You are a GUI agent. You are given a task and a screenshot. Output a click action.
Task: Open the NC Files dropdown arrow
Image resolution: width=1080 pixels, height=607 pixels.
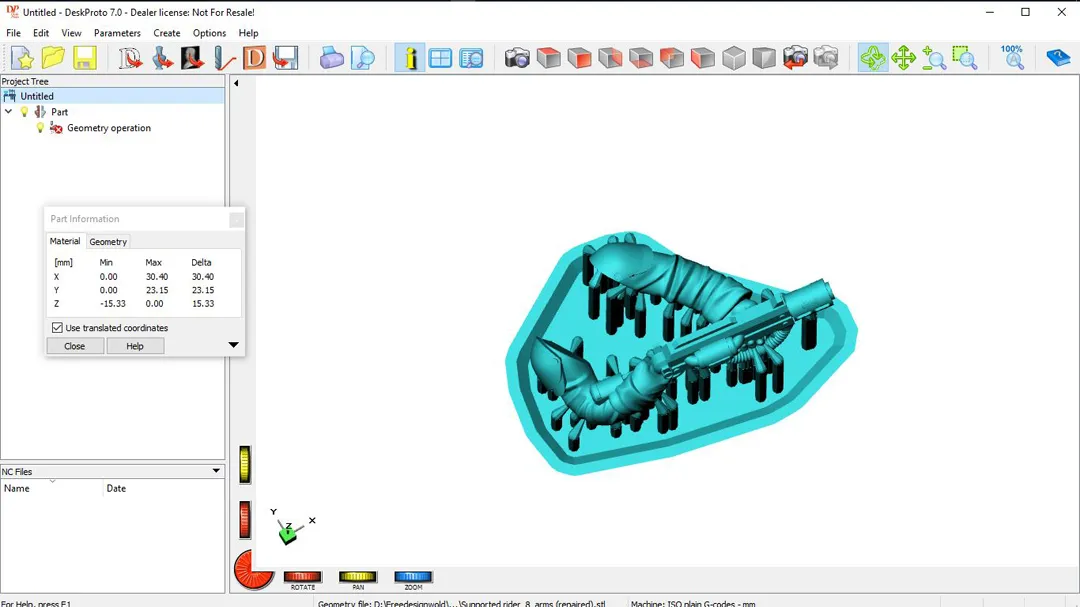click(216, 471)
